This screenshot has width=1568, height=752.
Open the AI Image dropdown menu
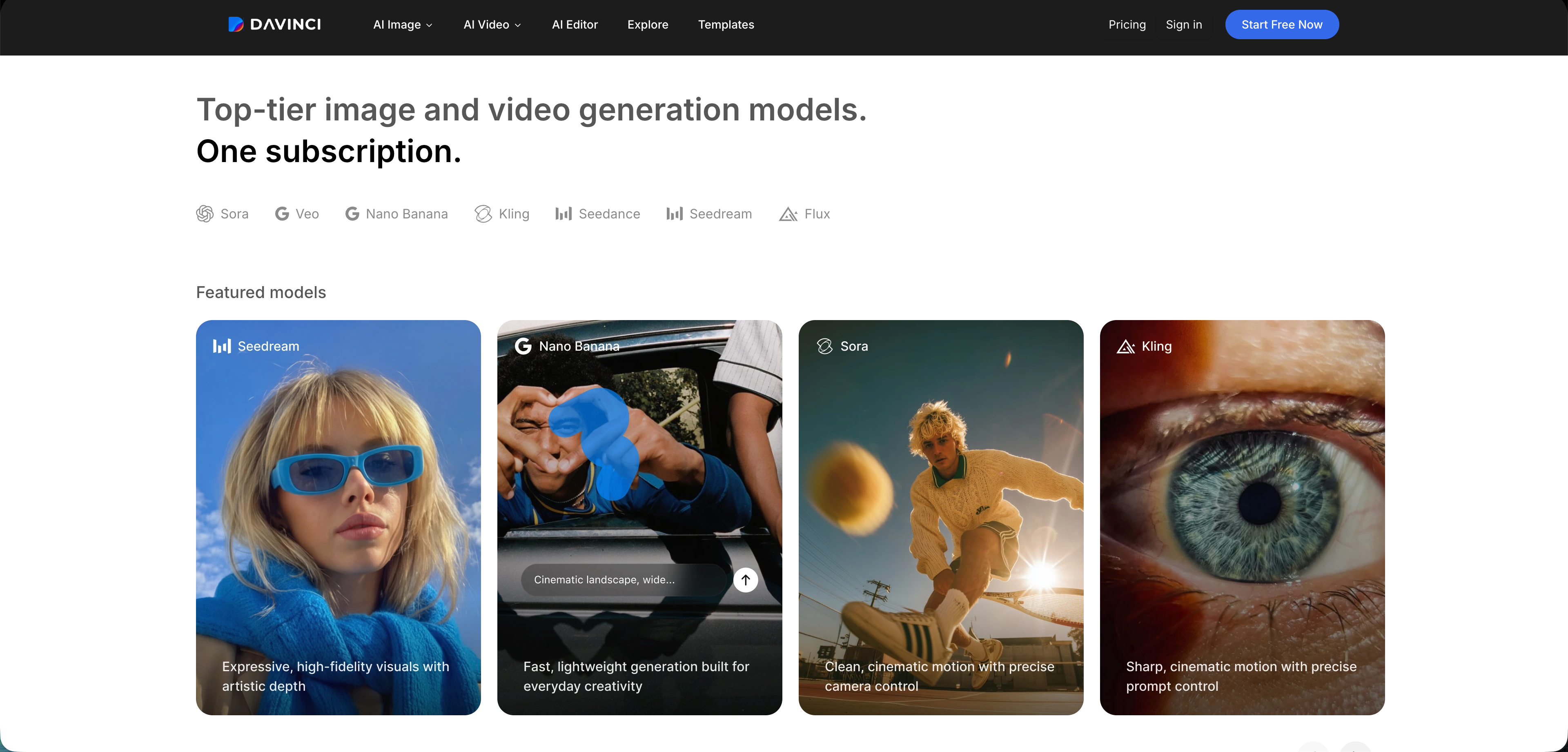[x=402, y=25]
